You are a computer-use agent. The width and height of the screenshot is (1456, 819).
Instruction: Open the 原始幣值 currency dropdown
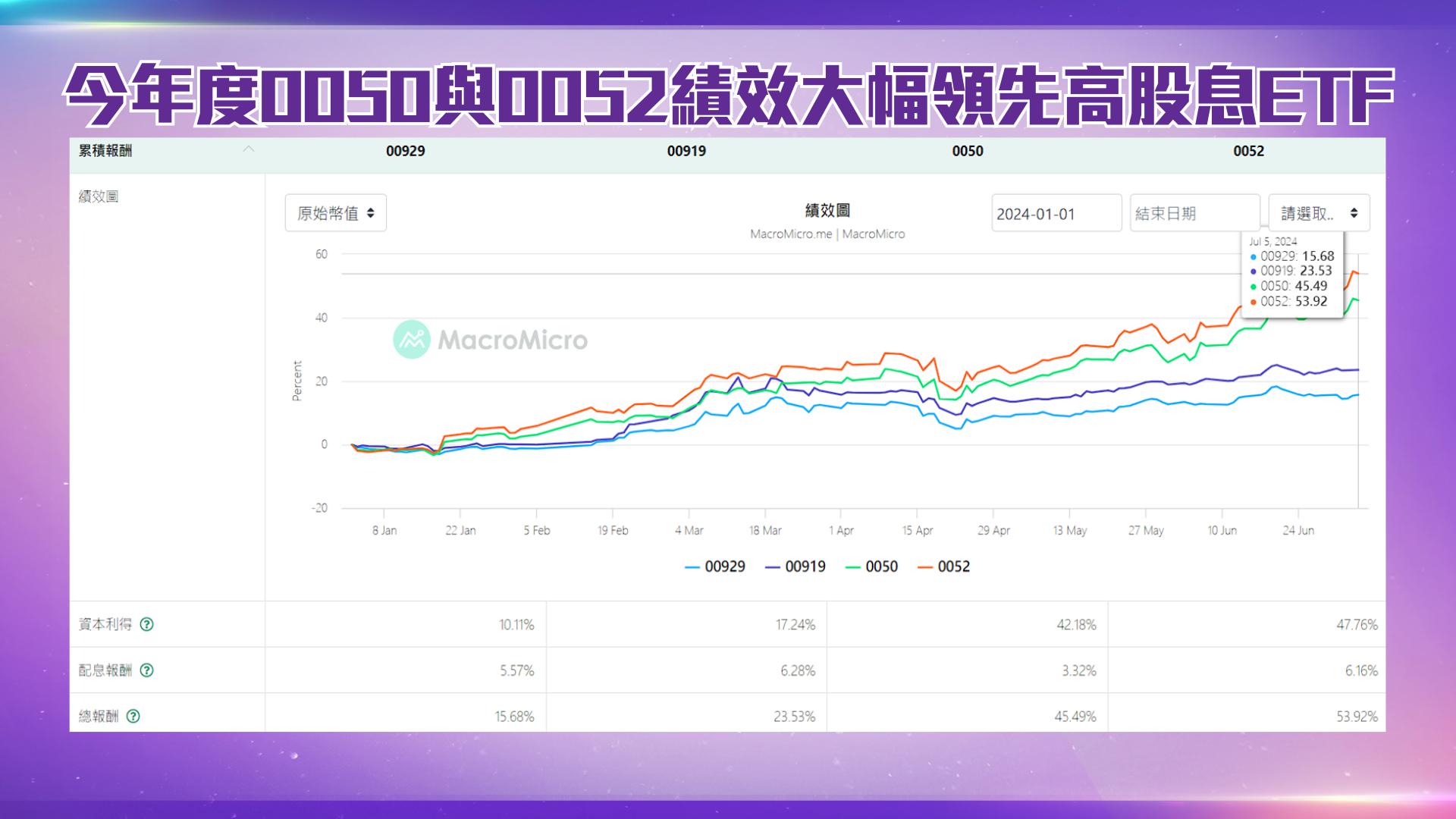click(x=335, y=213)
